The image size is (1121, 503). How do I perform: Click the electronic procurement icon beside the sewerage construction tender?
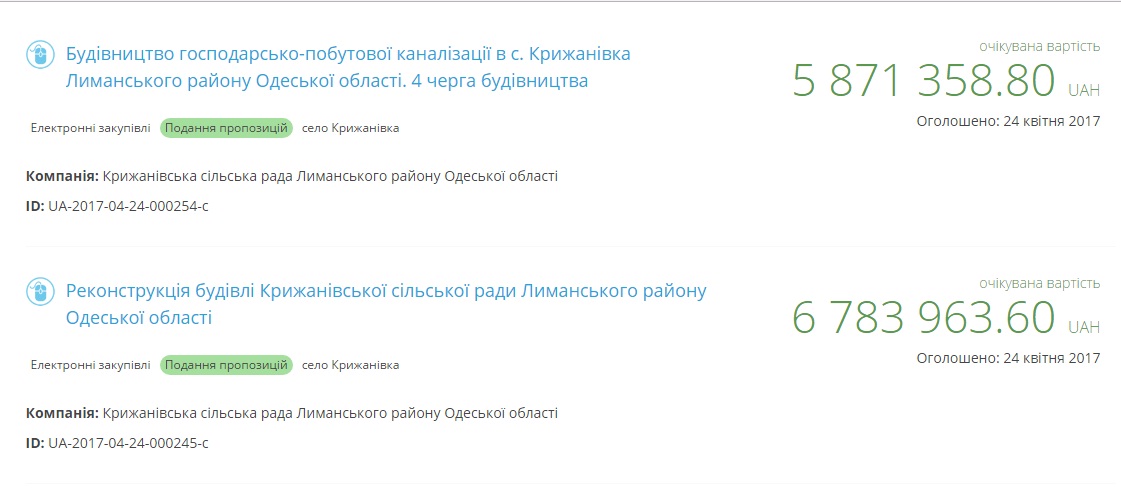click(x=38, y=54)
